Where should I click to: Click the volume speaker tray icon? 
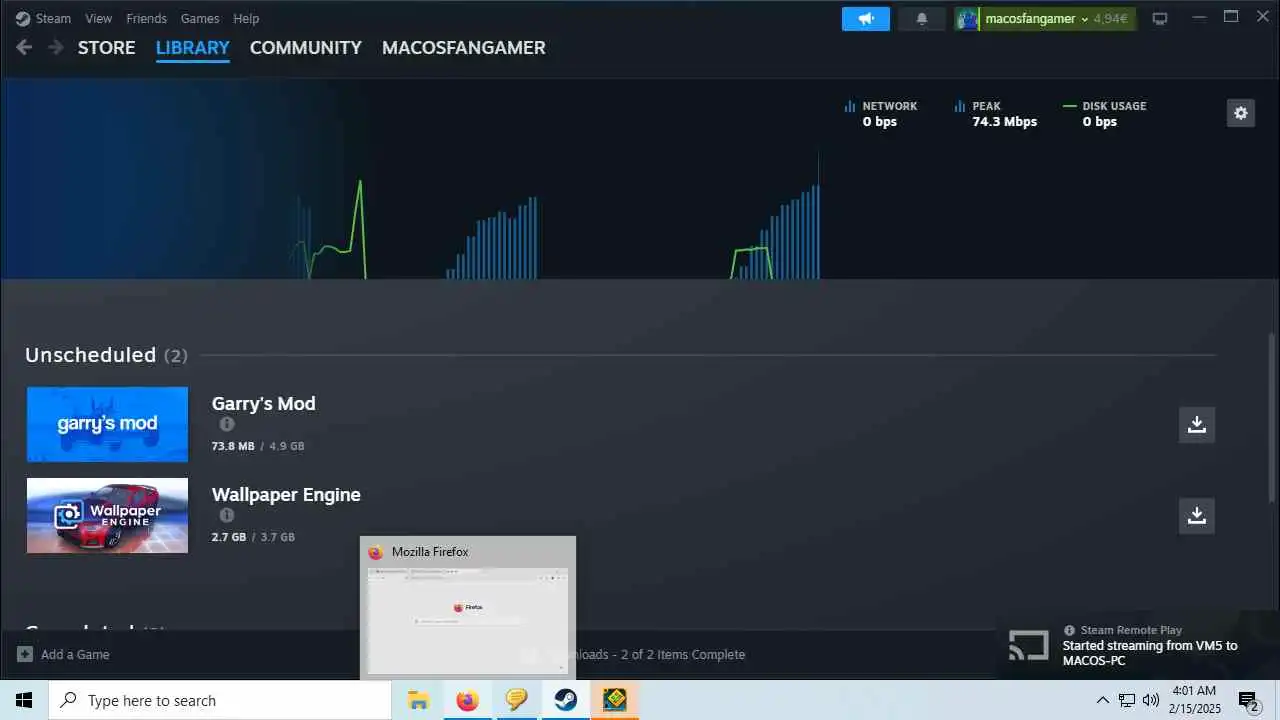point(1151,700)
